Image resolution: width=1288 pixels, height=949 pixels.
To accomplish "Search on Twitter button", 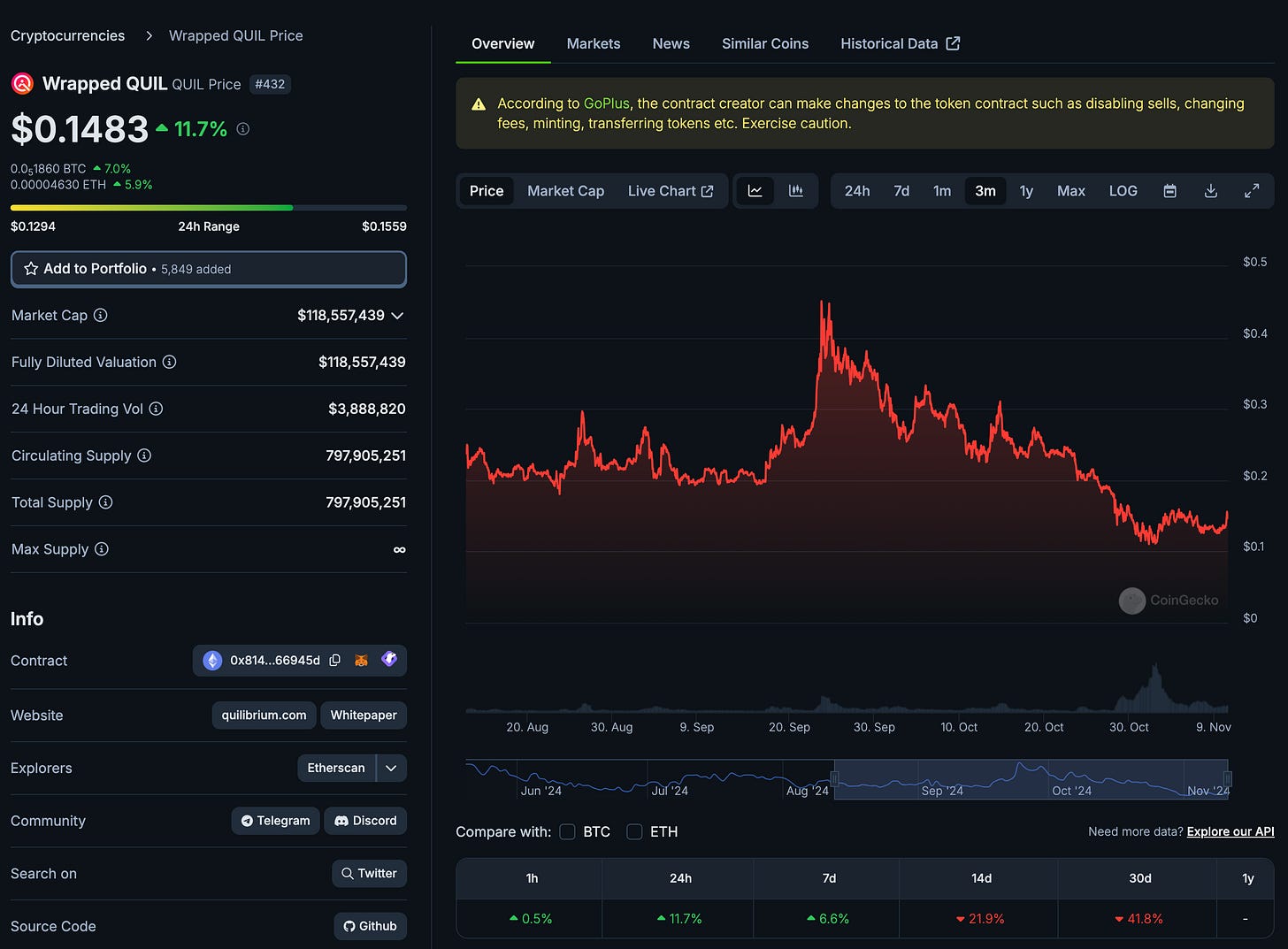I will coord(369,873).
